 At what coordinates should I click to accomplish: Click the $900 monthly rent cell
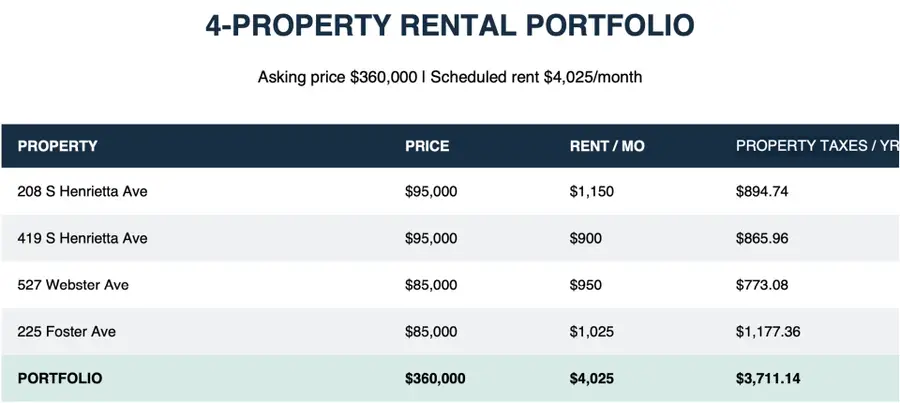586,238
